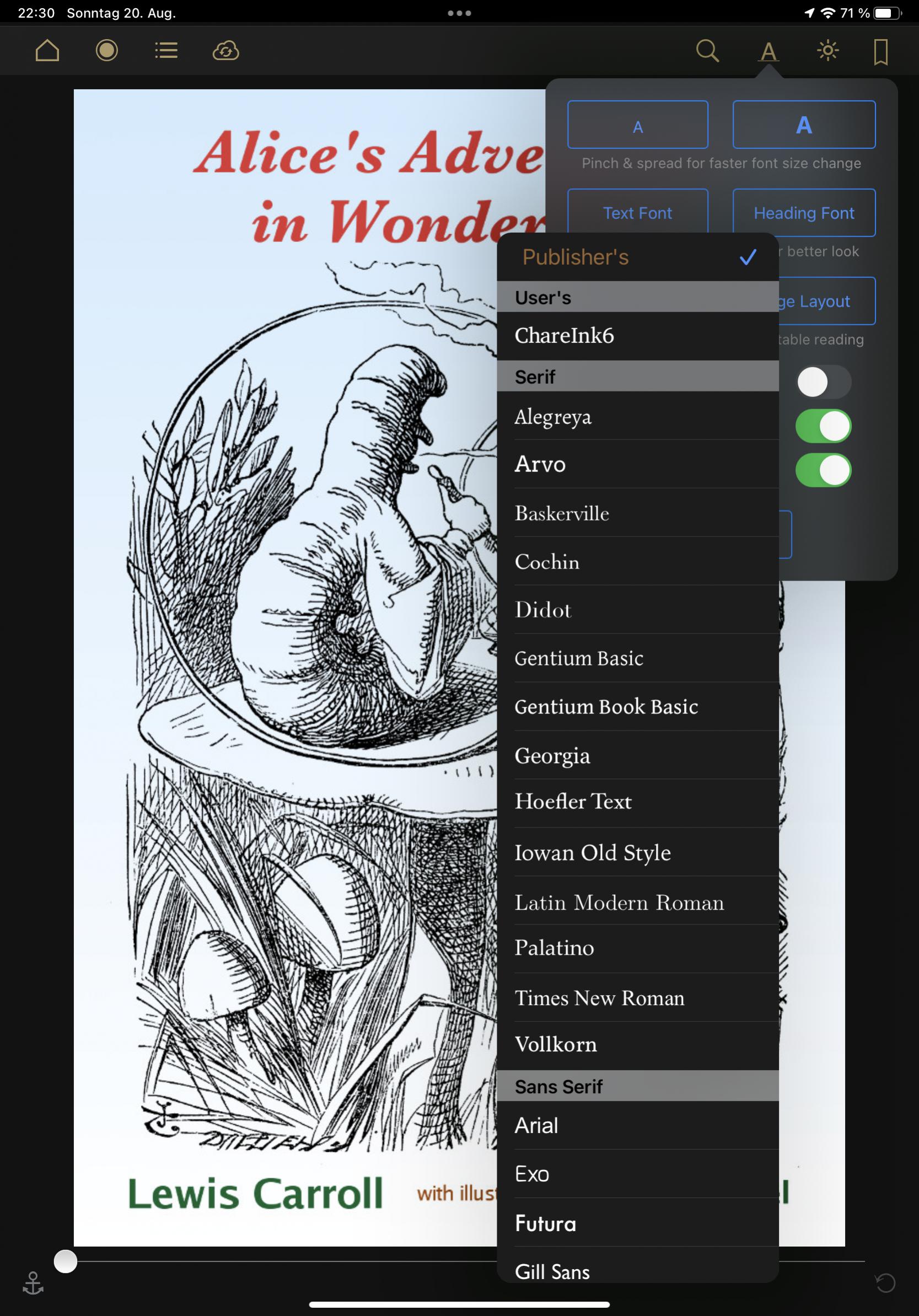Tap the status bar clock 22:30

[x=36, y=13]
